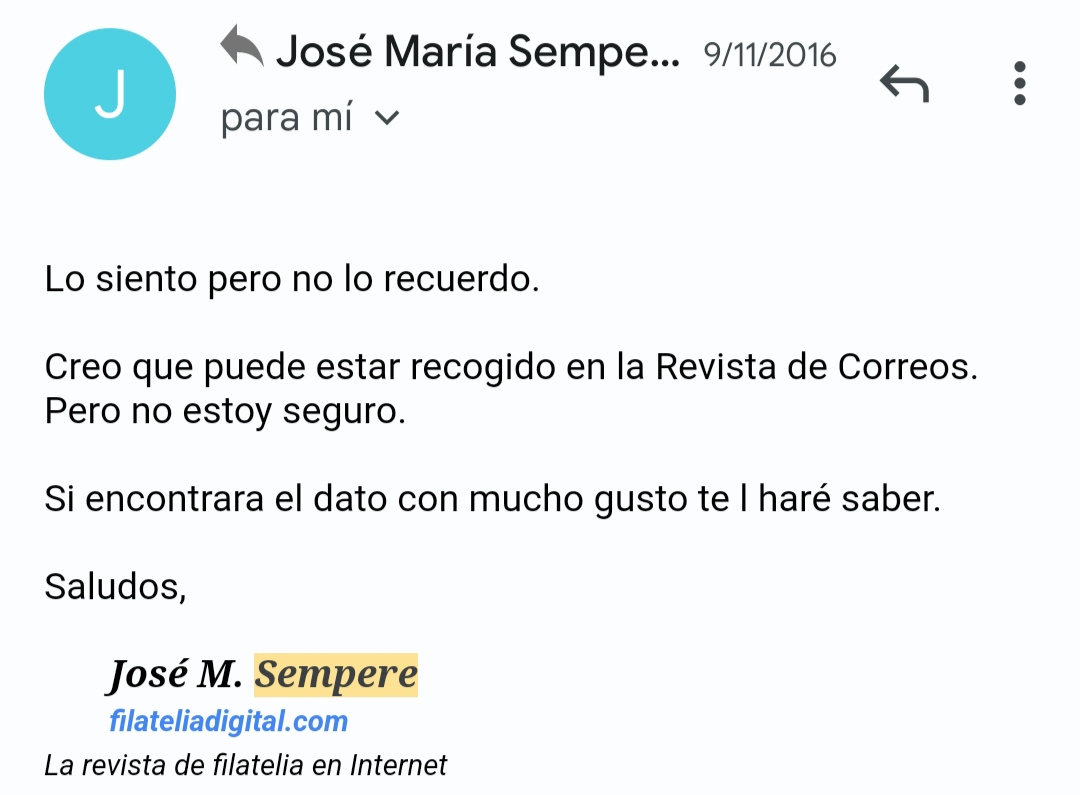Open the three-dot more options menu
Image resolution: width=1080 pixels, height=795 pixels.
(x=1020, y=83)
